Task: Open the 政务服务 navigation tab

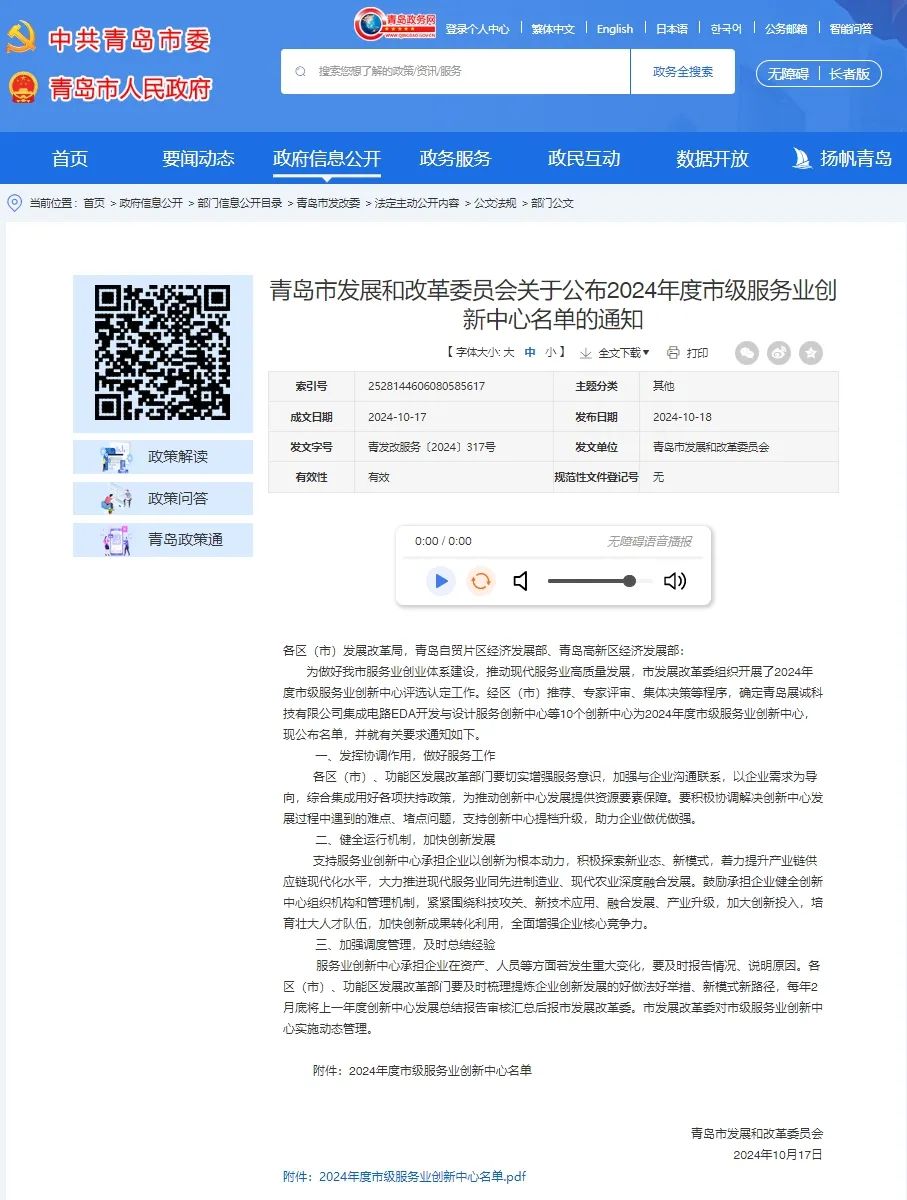Action: [x=455, y=158]
